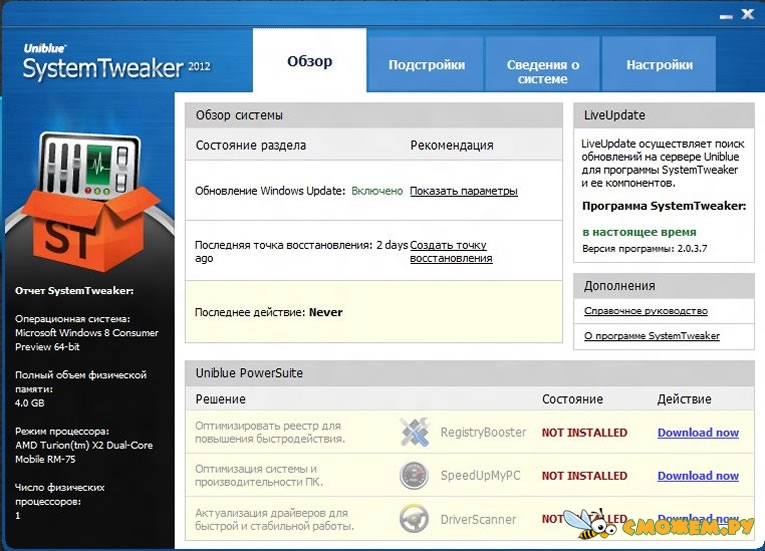Click Microsoft Windows 8 Consumer Preview text
The image size is (765, 551).
pyautogui.click(x=87, y=340)
